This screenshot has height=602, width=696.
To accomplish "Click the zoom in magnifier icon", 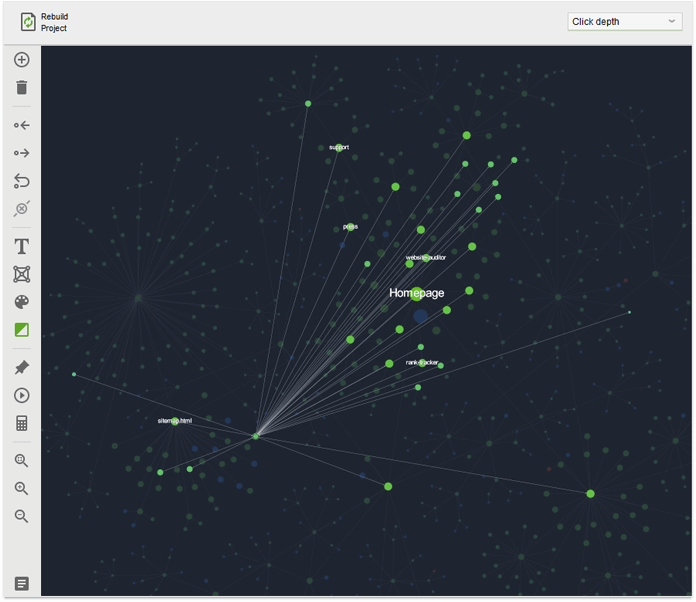I will click(22, 489).
